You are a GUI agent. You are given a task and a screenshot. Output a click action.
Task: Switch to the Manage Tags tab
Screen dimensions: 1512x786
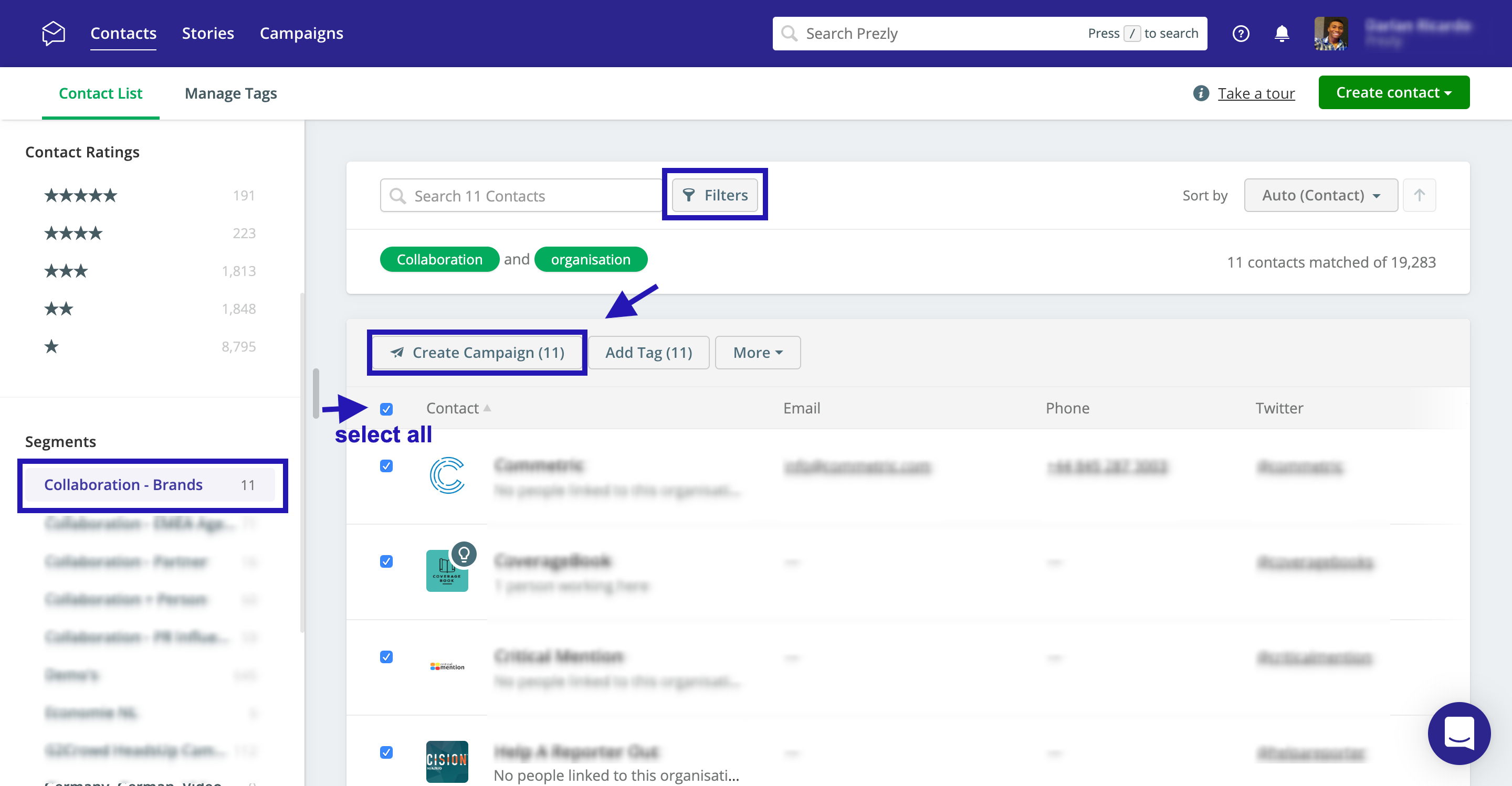[230, 93]
